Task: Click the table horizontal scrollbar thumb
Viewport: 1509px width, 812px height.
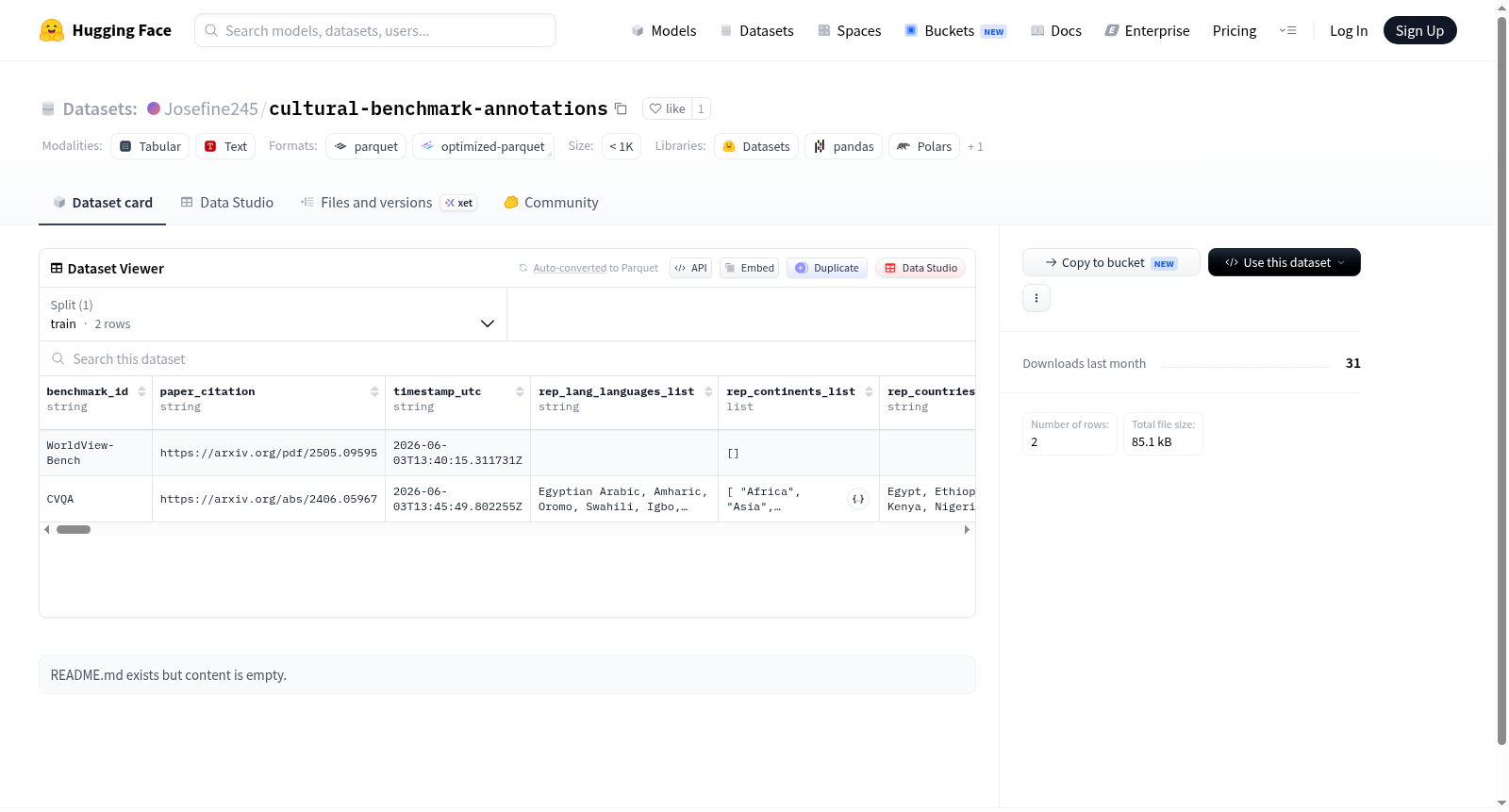Action: click(x=74, y=530)
